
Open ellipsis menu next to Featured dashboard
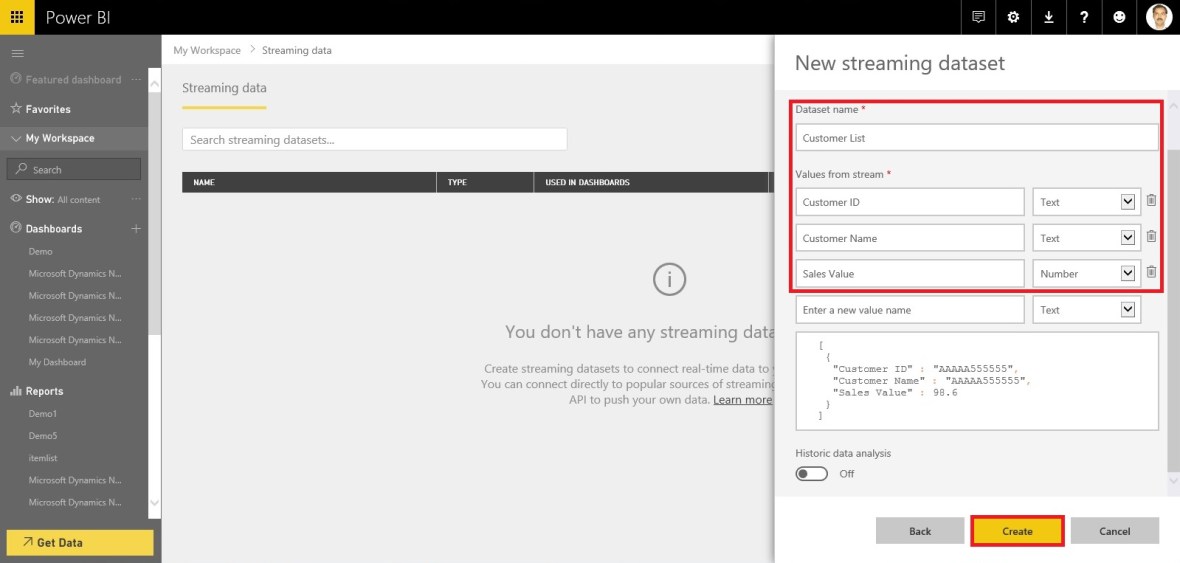coord(136,79)
